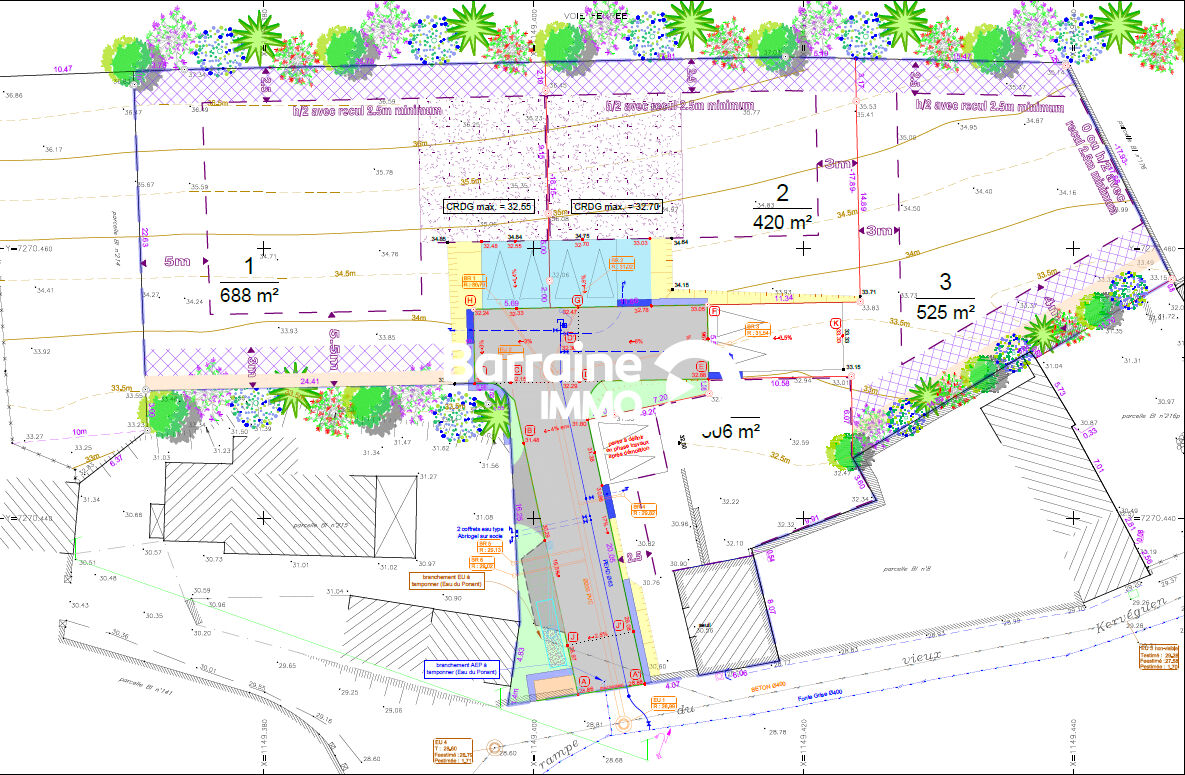Click the red circled F point marker
The width and height of the screenshot is (1185, 775).
715,312
